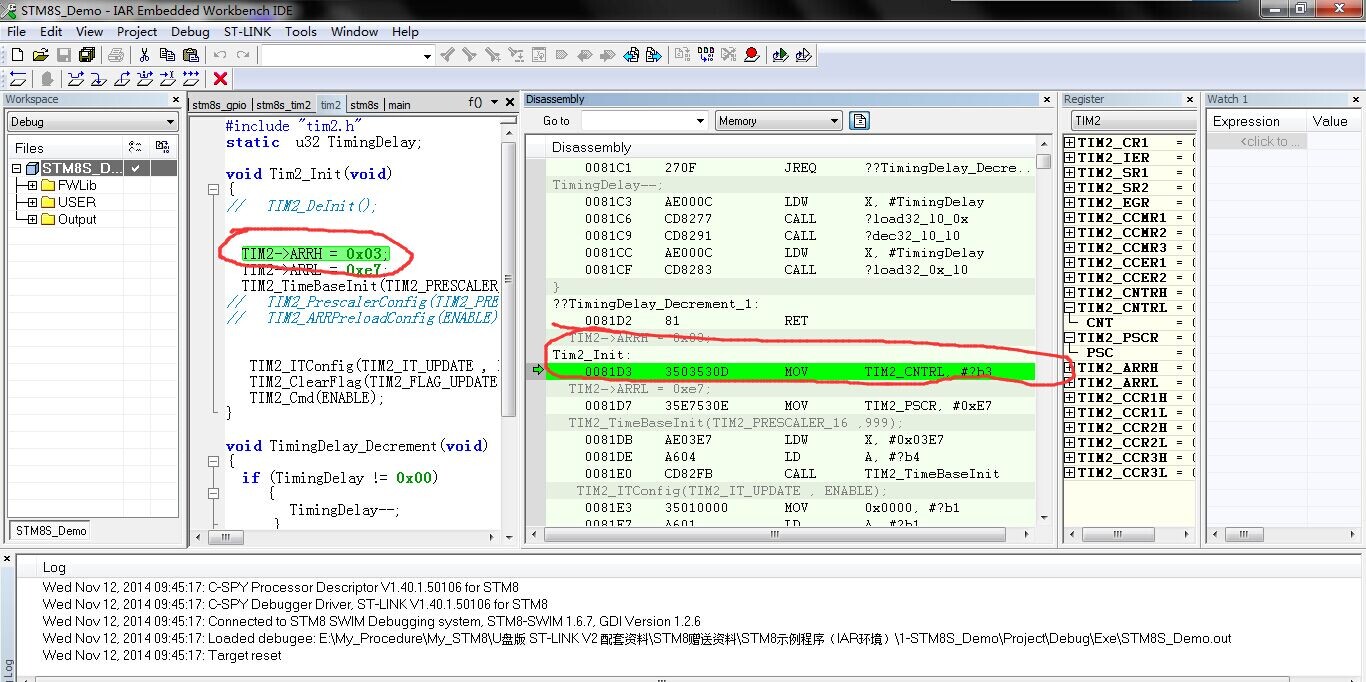The height and width of the screenshot is (682, 1366).
Task: Collapse the TIM2_PSCR register
Action: coord(1070,338)
